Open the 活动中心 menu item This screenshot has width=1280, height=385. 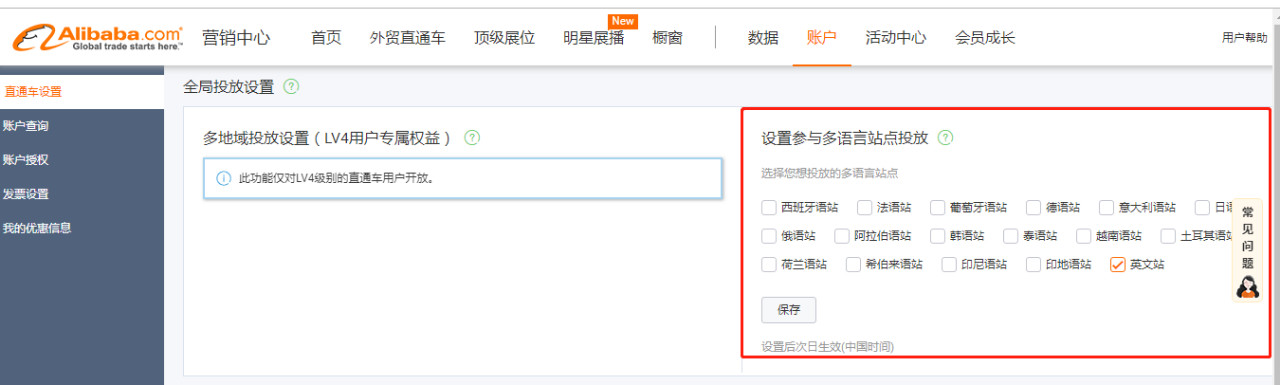click(895, 38)
